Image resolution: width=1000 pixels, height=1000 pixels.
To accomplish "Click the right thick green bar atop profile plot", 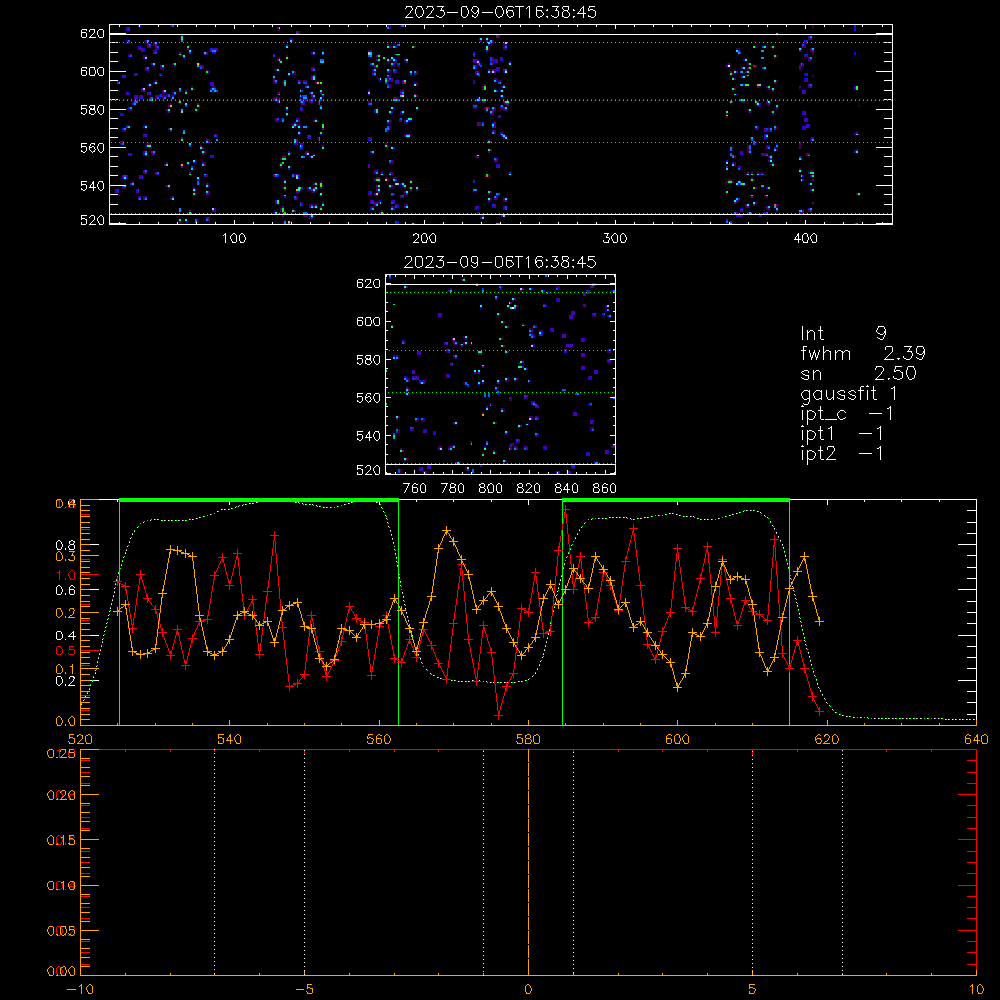I will [x=676, y=501].
